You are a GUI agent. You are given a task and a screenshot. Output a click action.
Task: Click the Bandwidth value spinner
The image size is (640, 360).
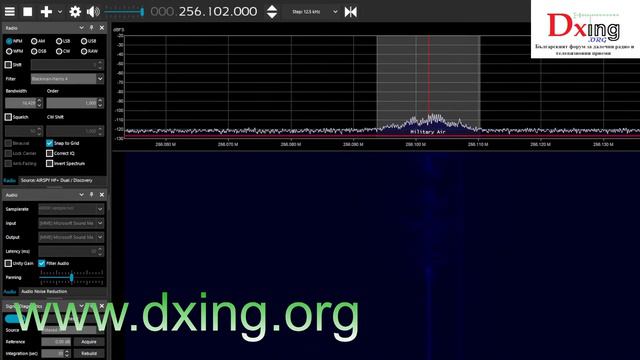(23, 103)
